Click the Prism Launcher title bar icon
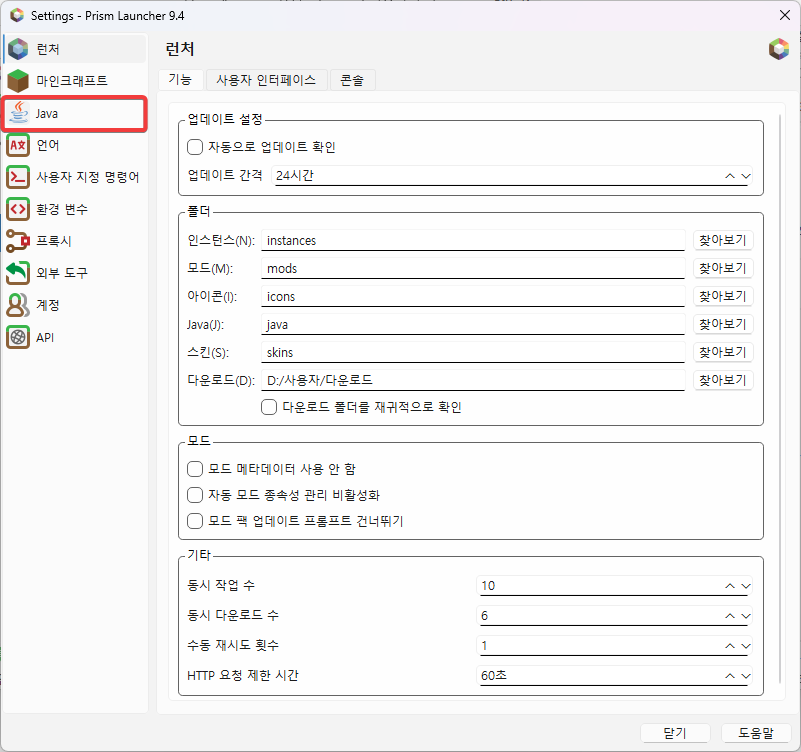This screenshot has height=752, width=801. click(x=17, y=15)
